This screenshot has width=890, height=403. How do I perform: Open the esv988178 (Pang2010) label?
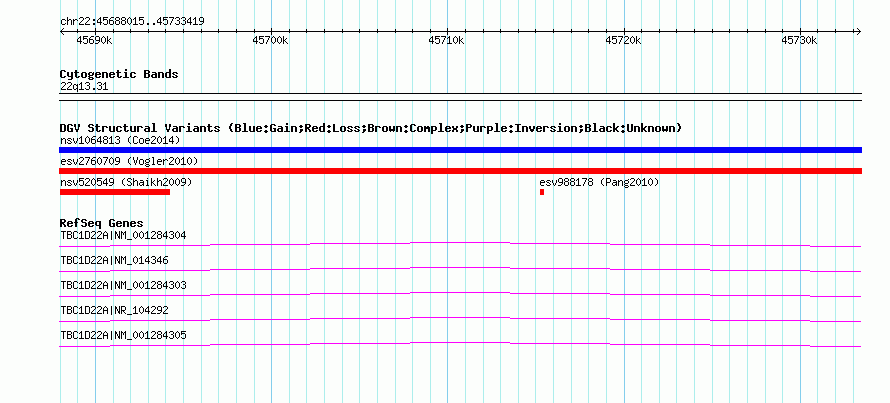pyautogui.click(x=599, y=182)
